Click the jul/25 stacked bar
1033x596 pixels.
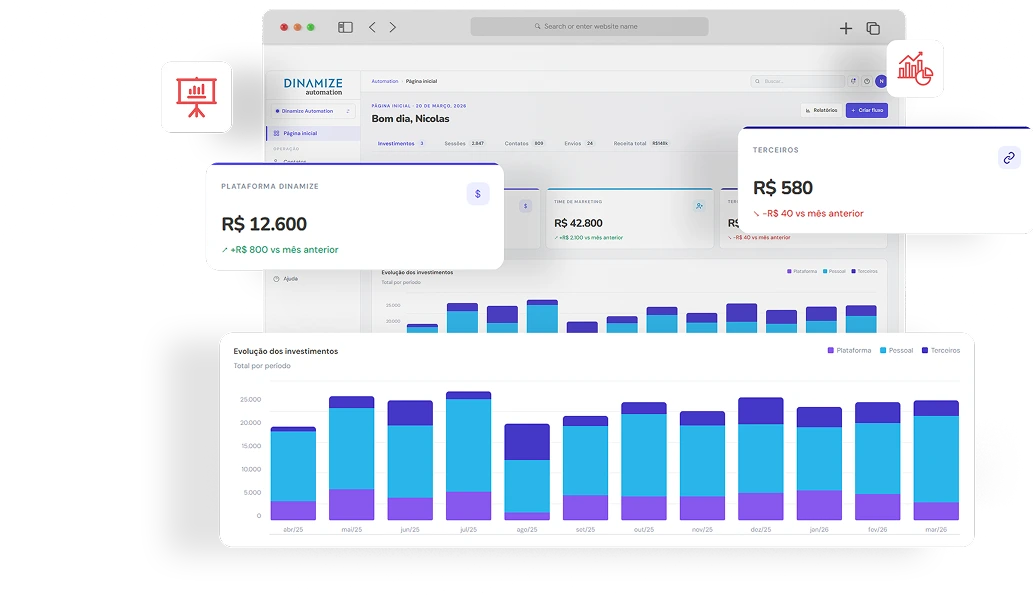[x=468, y=456]
